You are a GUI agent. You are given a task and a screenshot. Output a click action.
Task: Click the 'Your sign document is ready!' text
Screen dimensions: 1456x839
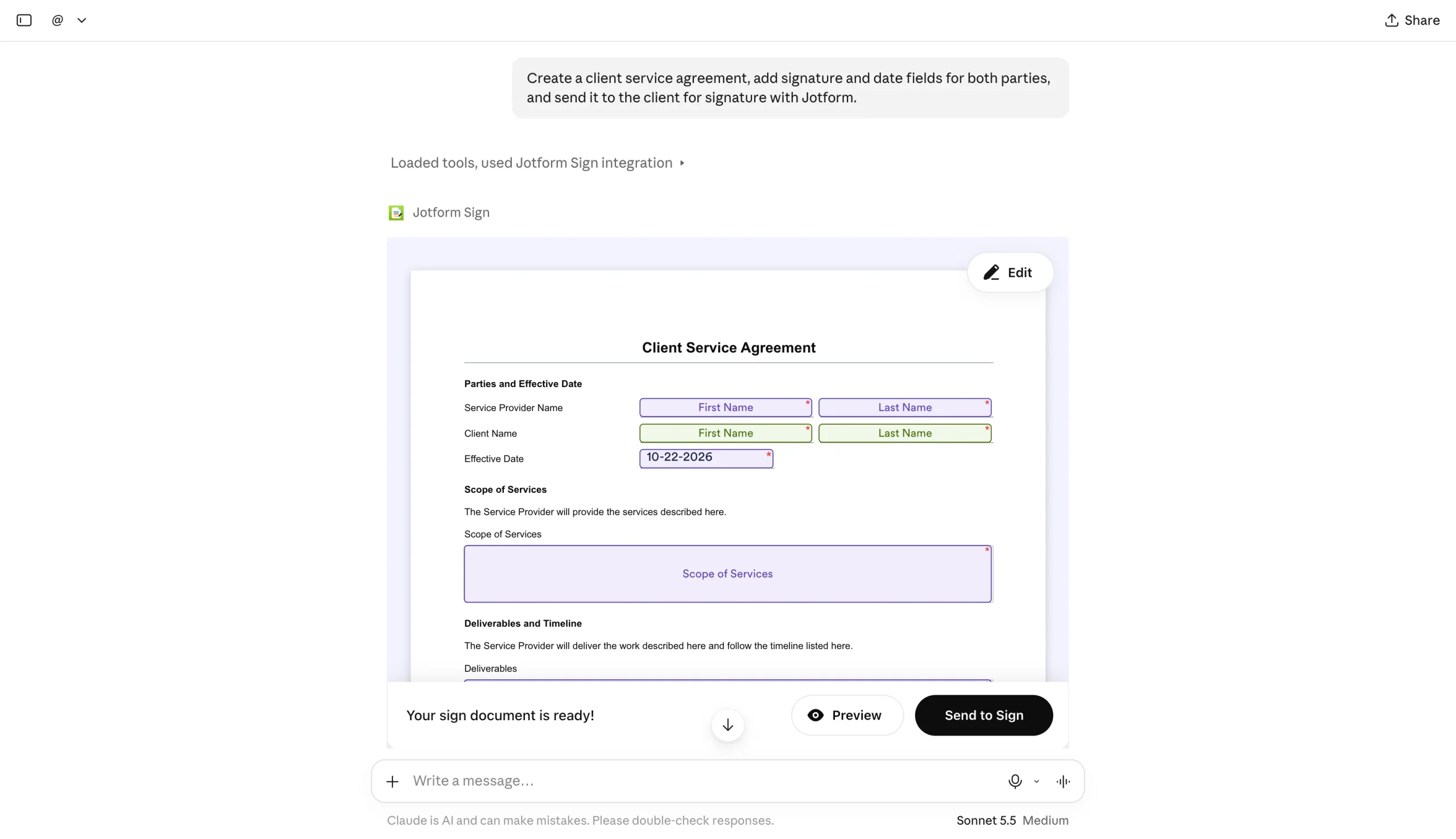pos(500,715)
